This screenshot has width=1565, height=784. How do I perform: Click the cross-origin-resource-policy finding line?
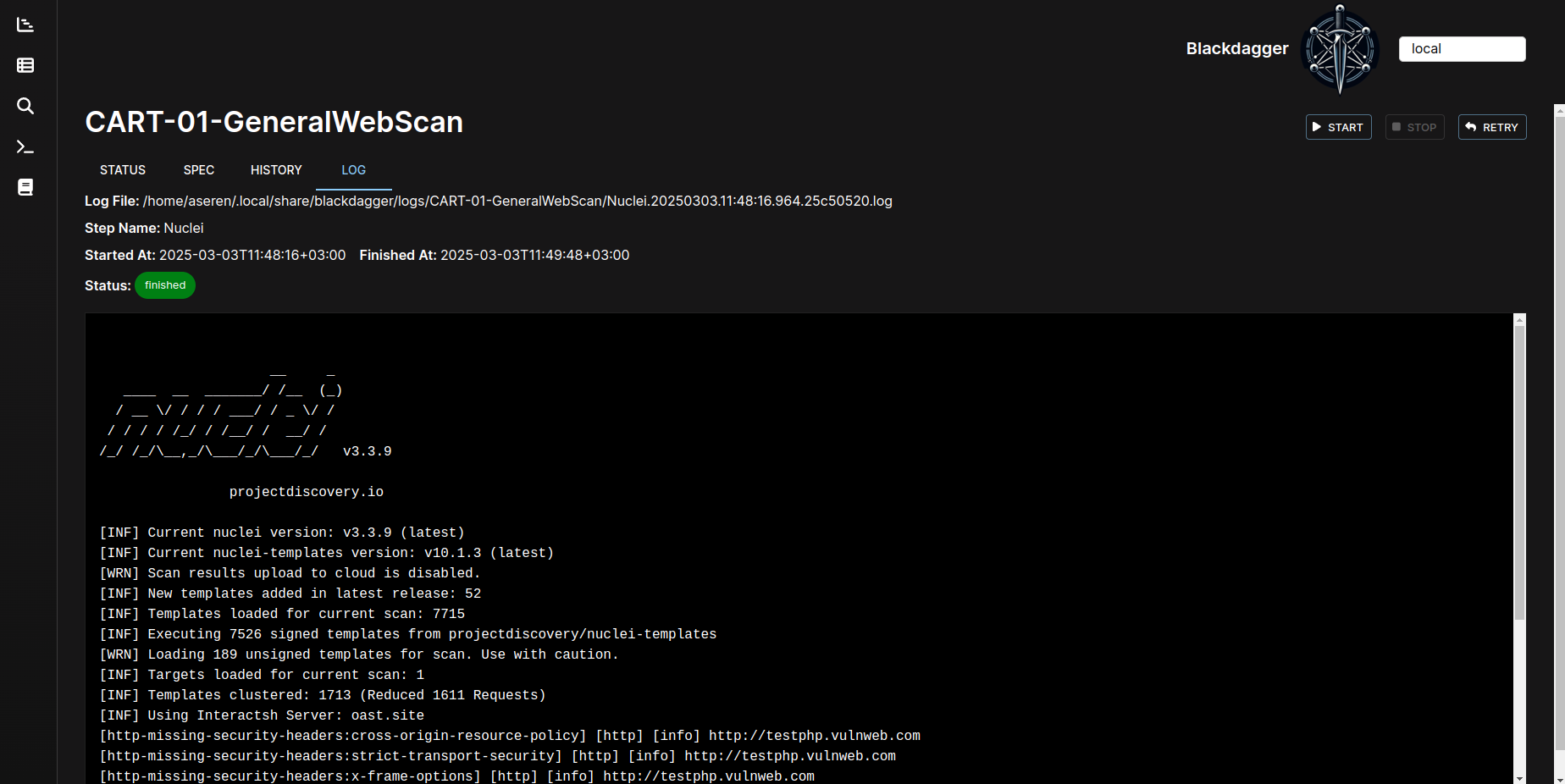click(x=510, y=736)
